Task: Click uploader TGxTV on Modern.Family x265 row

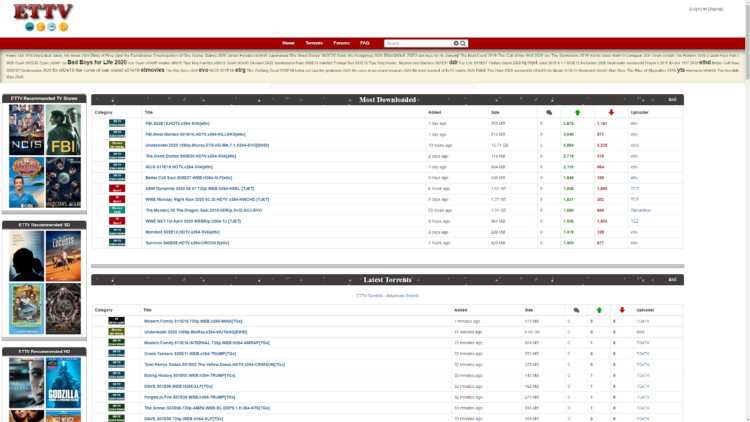Action: pos(643,321)
